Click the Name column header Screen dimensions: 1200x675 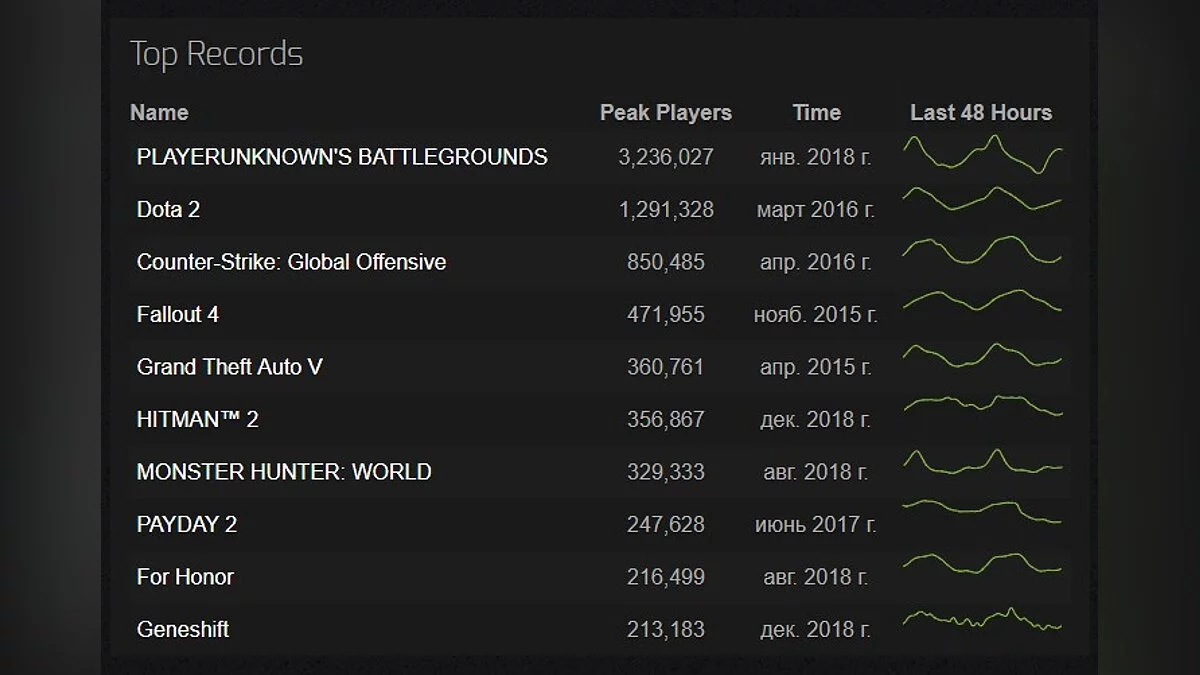(x=159, y=113)
